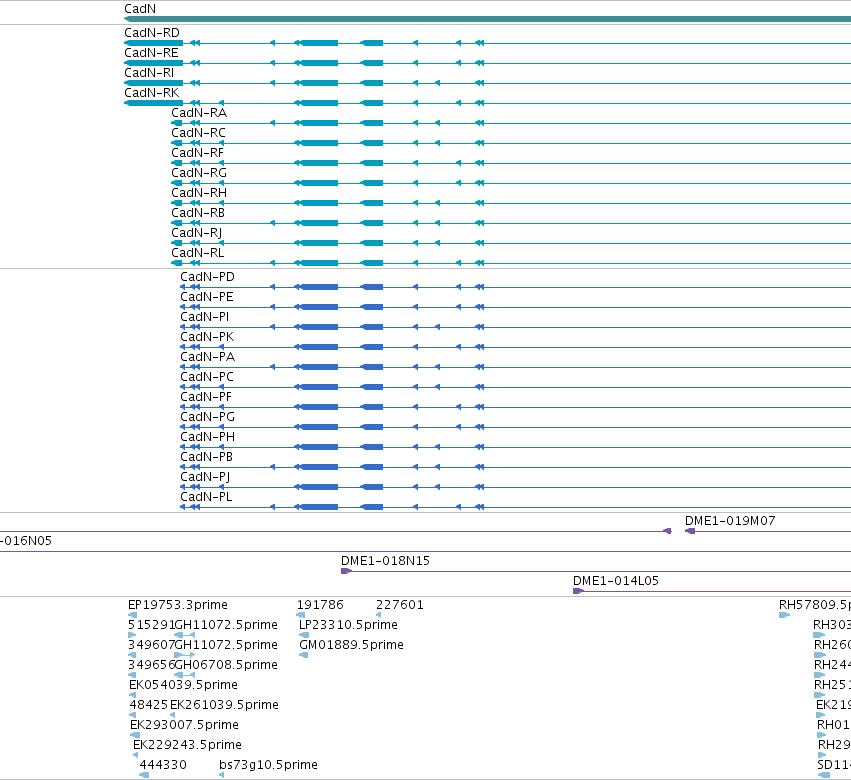Choose the CadN-RK transcript label

(x=151, y=93)
